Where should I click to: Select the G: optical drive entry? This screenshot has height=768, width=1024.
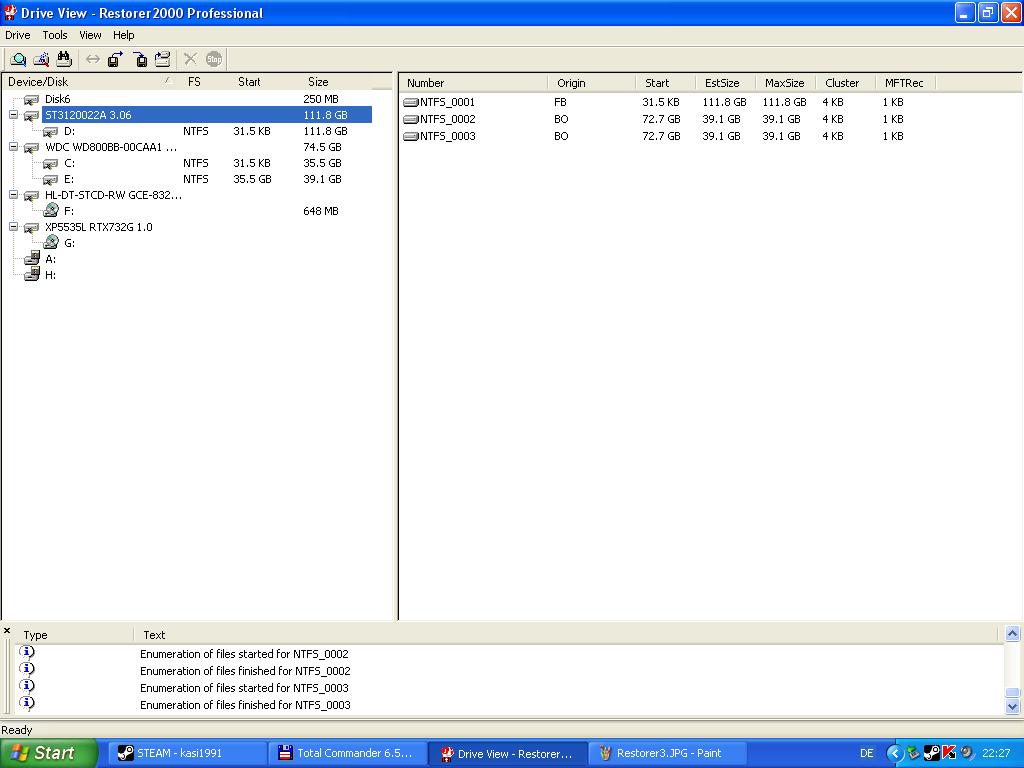(x=69, y=243)
